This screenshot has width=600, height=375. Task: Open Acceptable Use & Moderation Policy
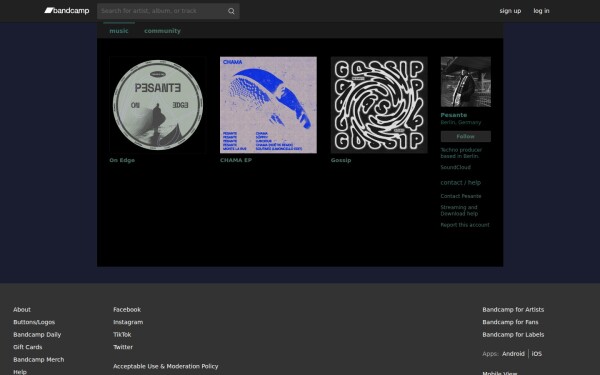[166, 366]
